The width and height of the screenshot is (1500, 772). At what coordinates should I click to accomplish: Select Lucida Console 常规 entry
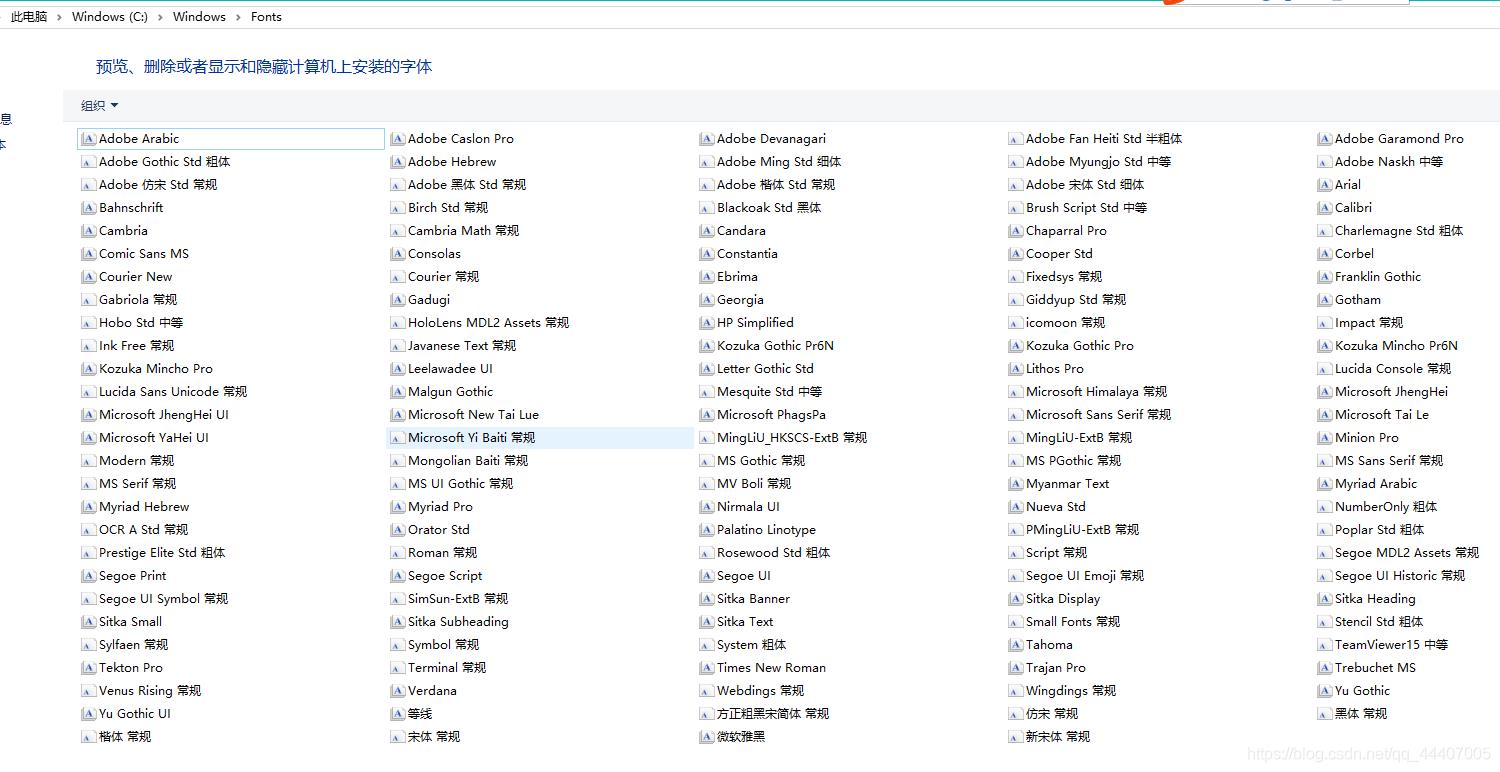1393,369
